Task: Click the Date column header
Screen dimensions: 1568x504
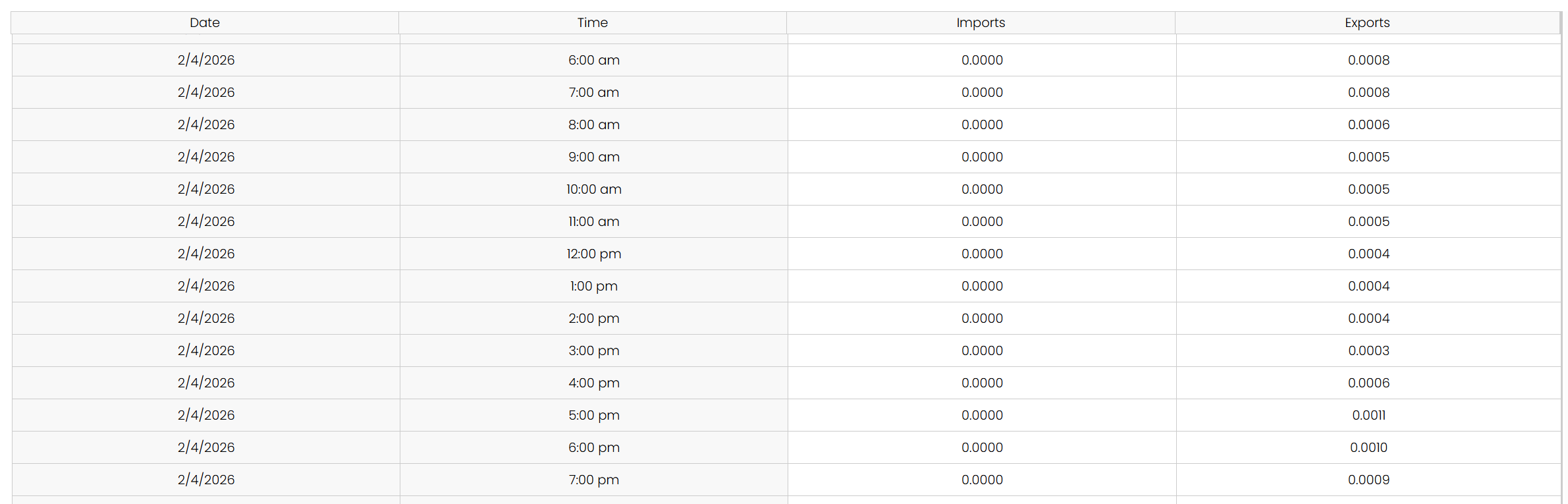Action: tap(205, 23)
